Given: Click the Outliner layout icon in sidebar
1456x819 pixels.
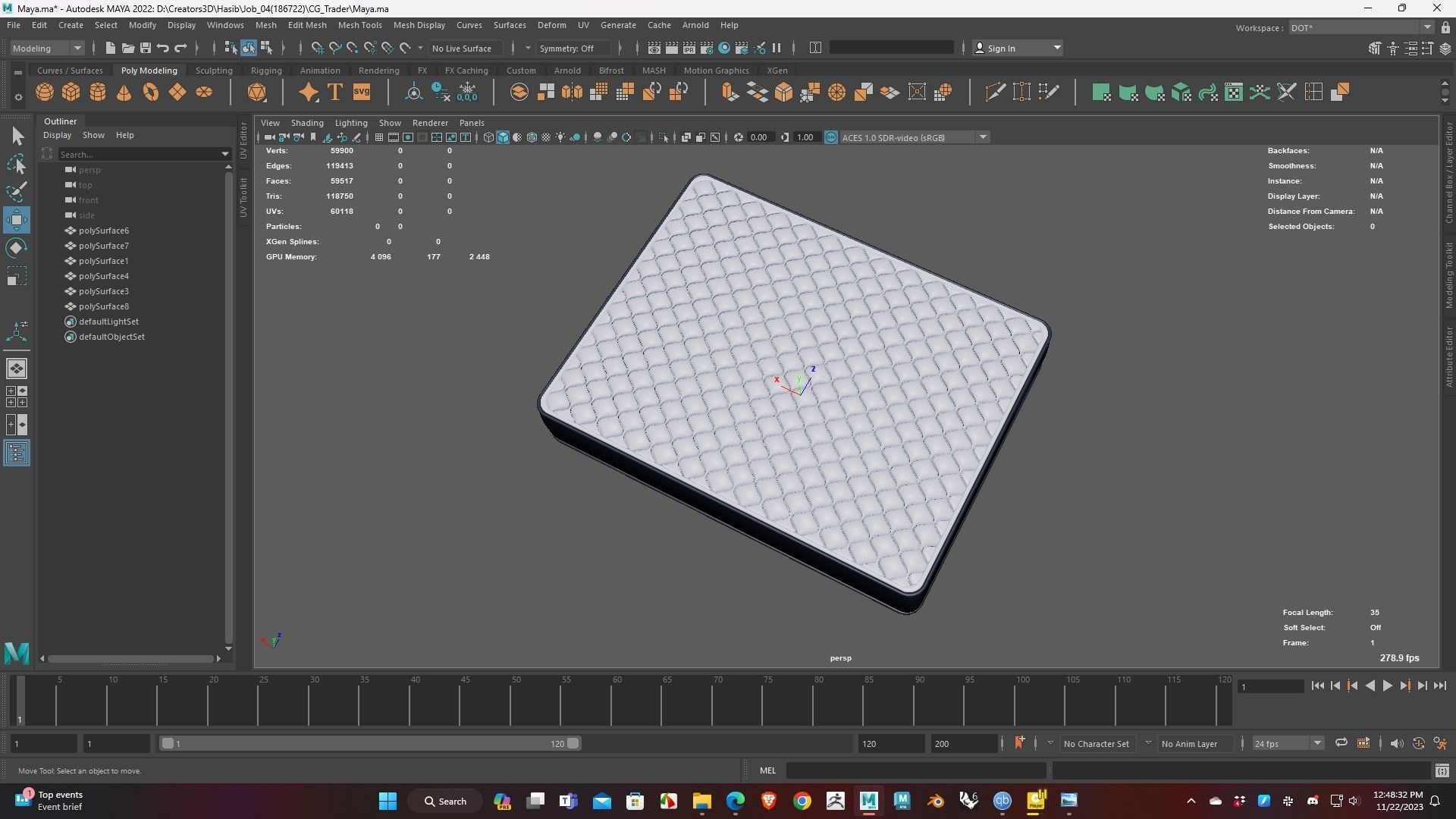Looking at the screenshot, I should click(x=17, y=453).
